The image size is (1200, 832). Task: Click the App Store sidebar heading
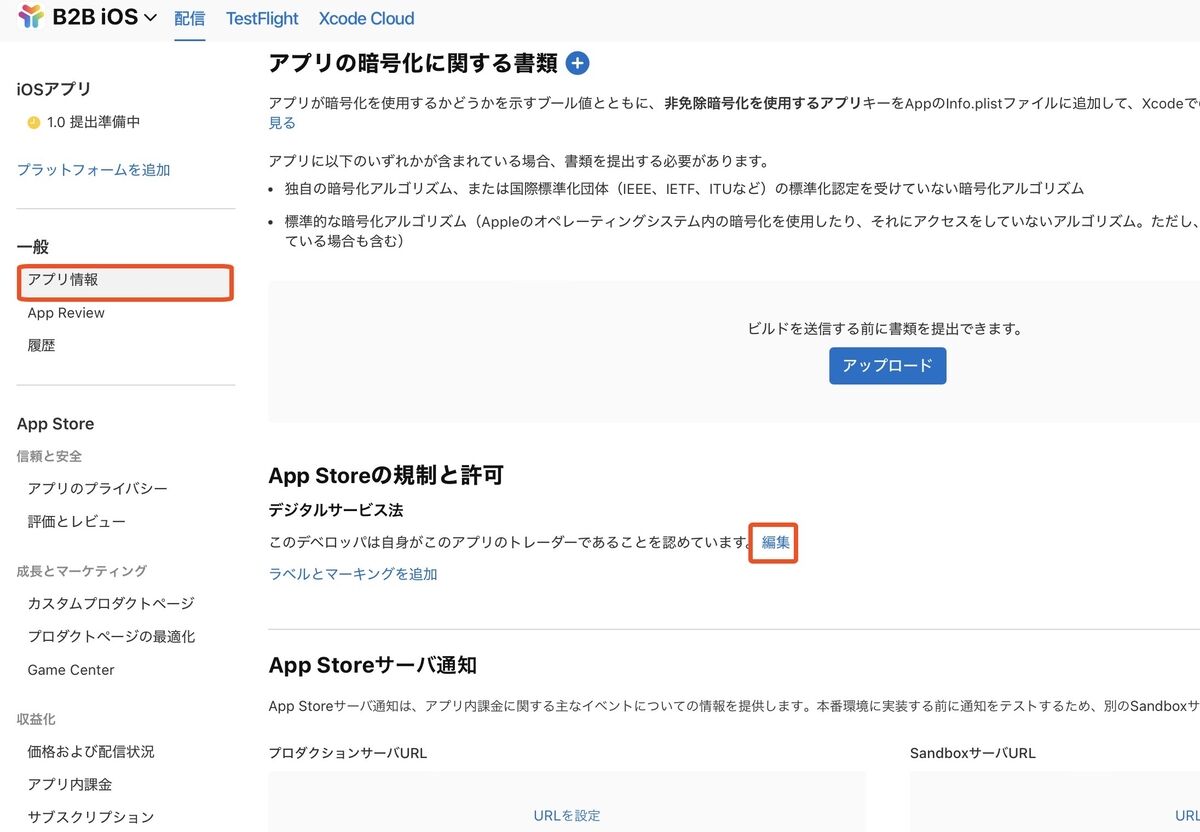(x=56, y=424)
